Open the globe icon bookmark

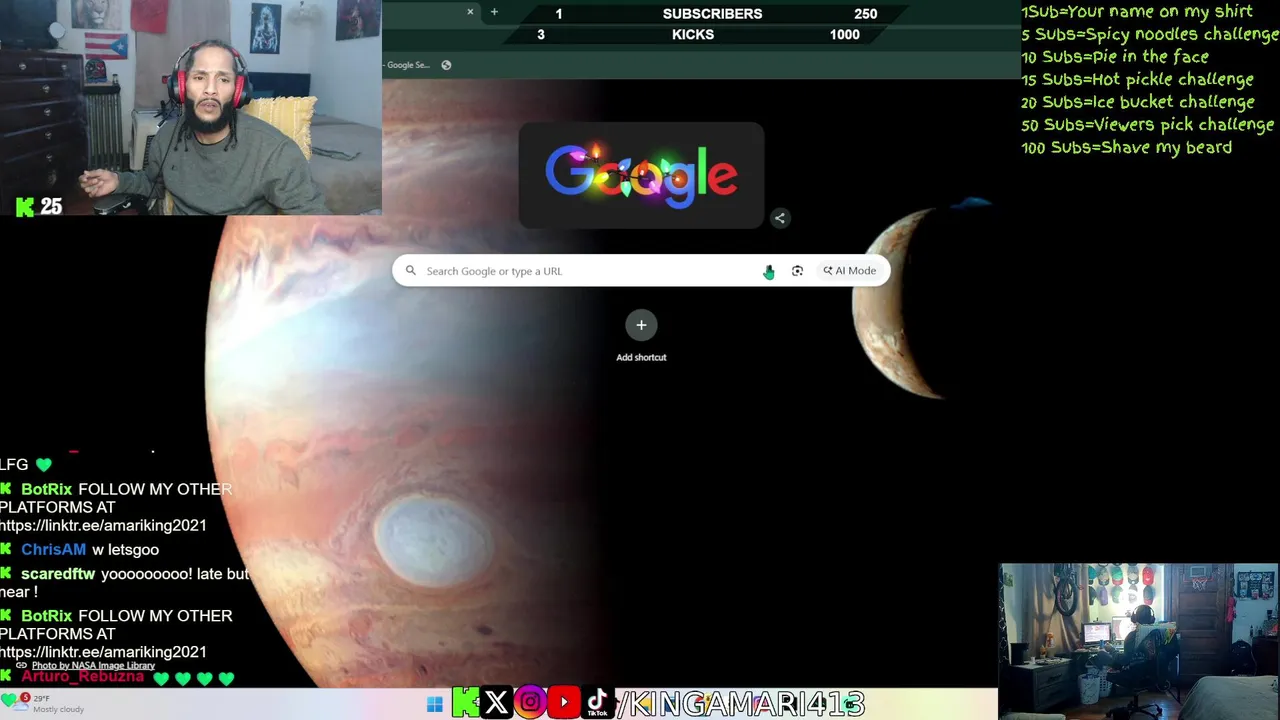[446, 65]
